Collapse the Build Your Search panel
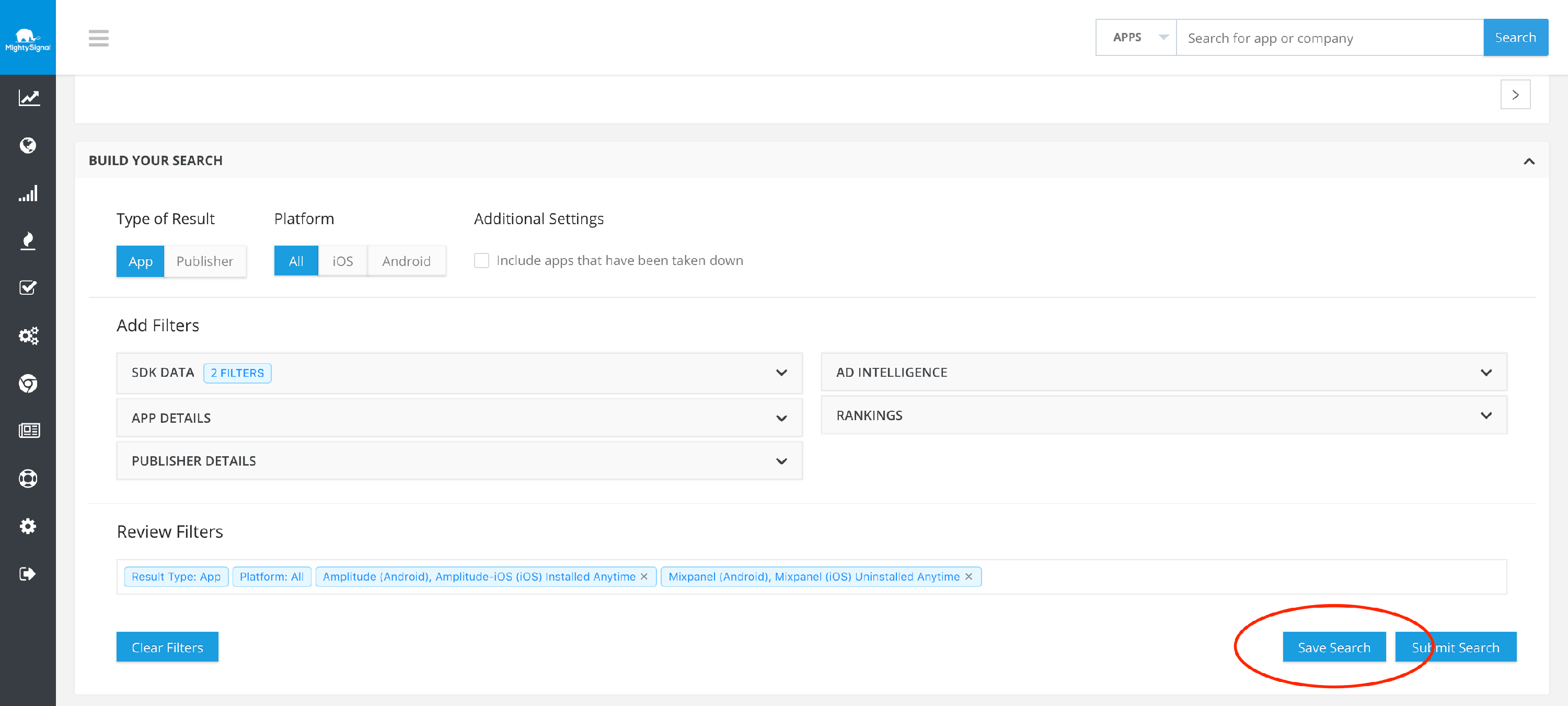 (1528, 161)
